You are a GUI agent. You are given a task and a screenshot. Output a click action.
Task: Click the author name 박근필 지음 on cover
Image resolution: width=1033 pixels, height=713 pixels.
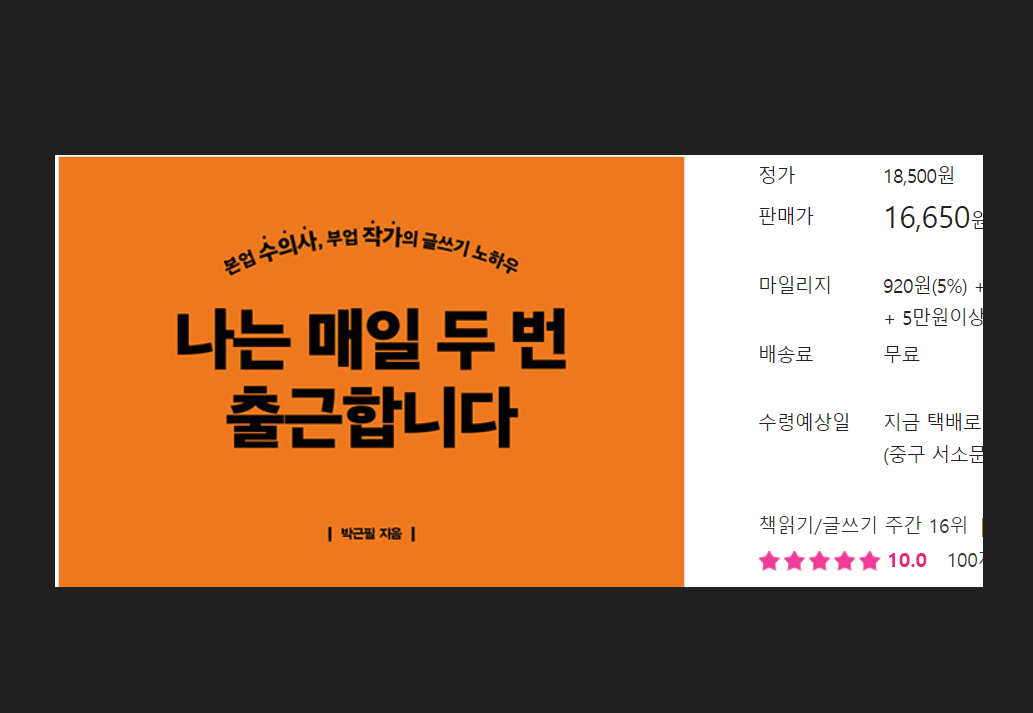[372, 534]
